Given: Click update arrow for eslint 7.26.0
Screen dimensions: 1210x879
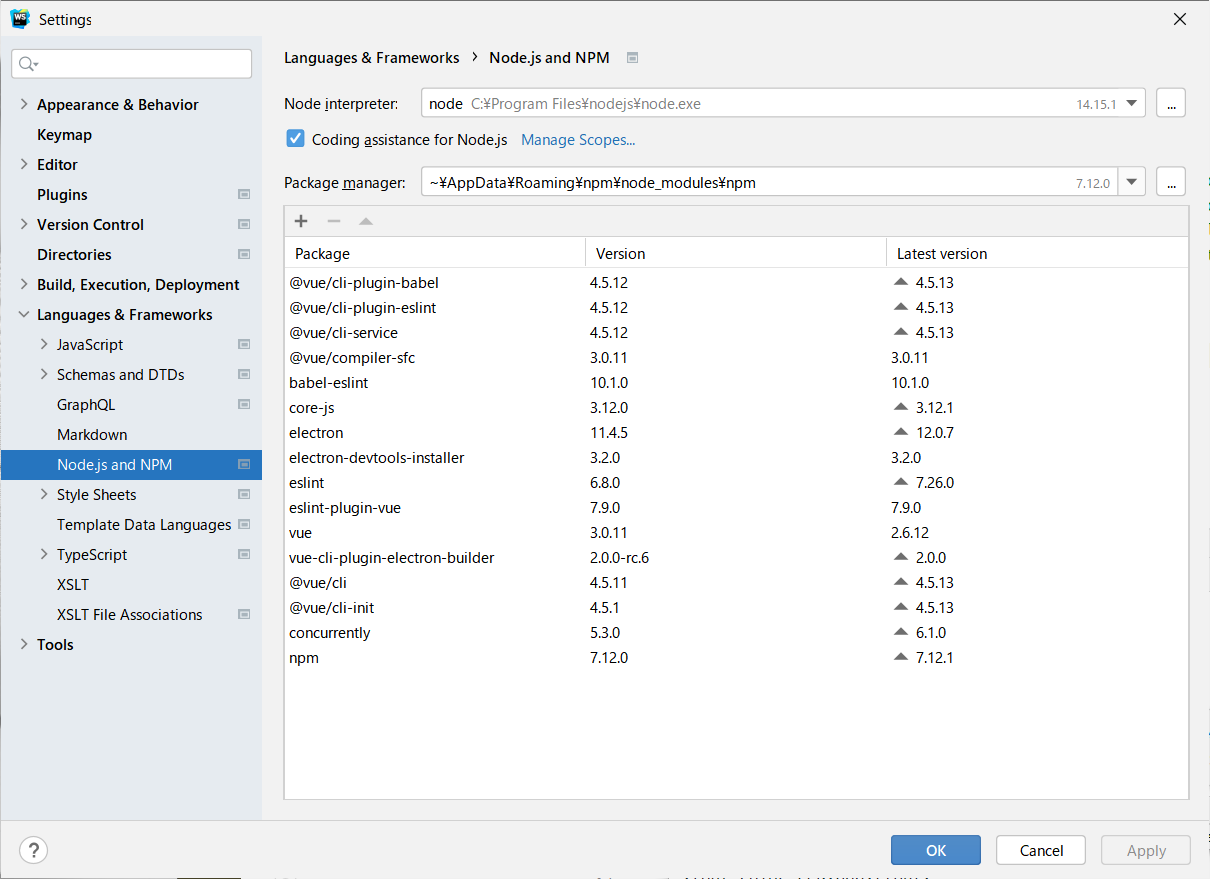Looking at the screenshot, I should (901, 482).
